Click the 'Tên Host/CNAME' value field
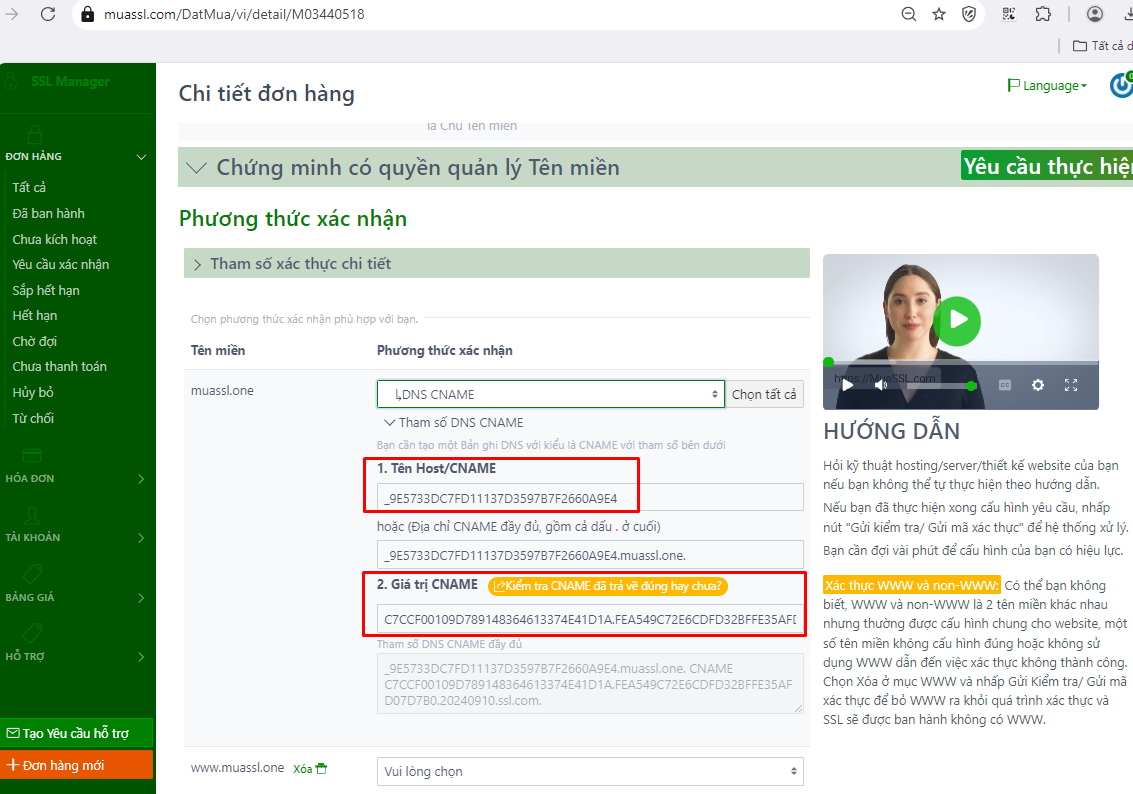Viewport: 1133px width, 794px height. (x=590, y=498)
